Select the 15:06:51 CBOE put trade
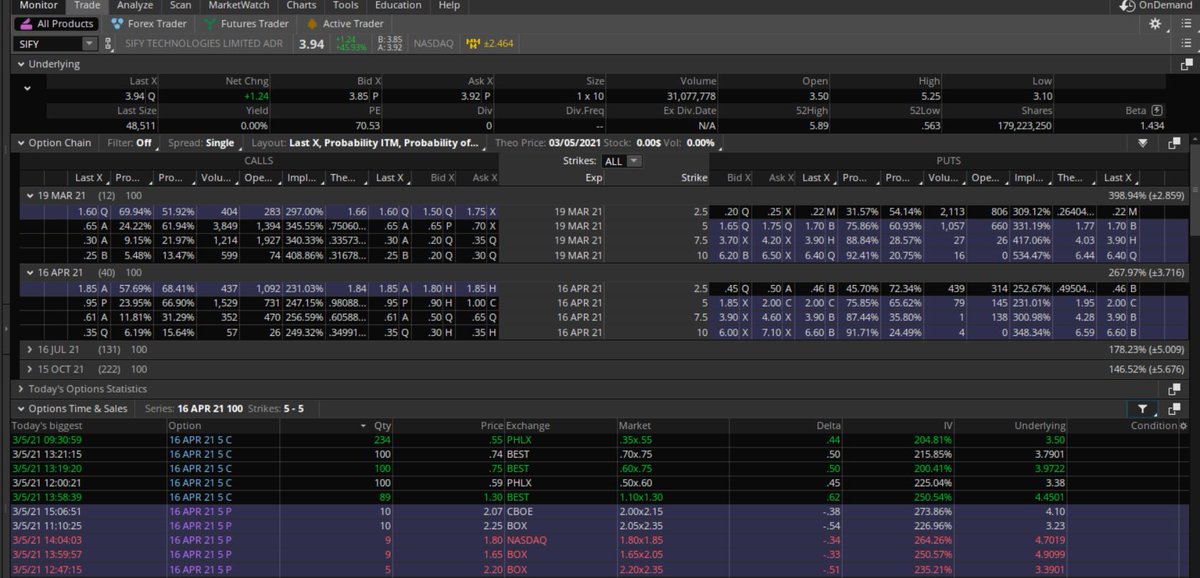This screenshot has height=578, width=1200. [597, 511]
